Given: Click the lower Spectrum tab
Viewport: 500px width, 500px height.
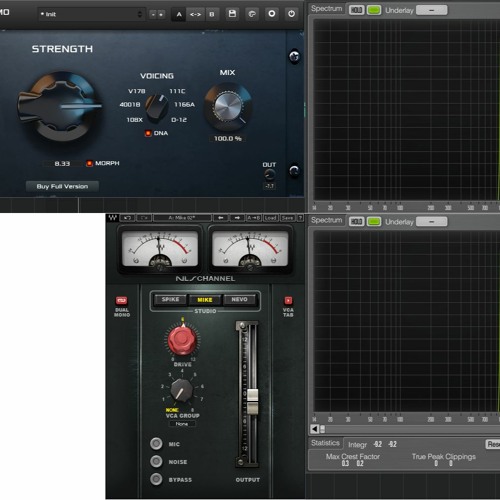Looking at the screenshot, I should [327, 220].
